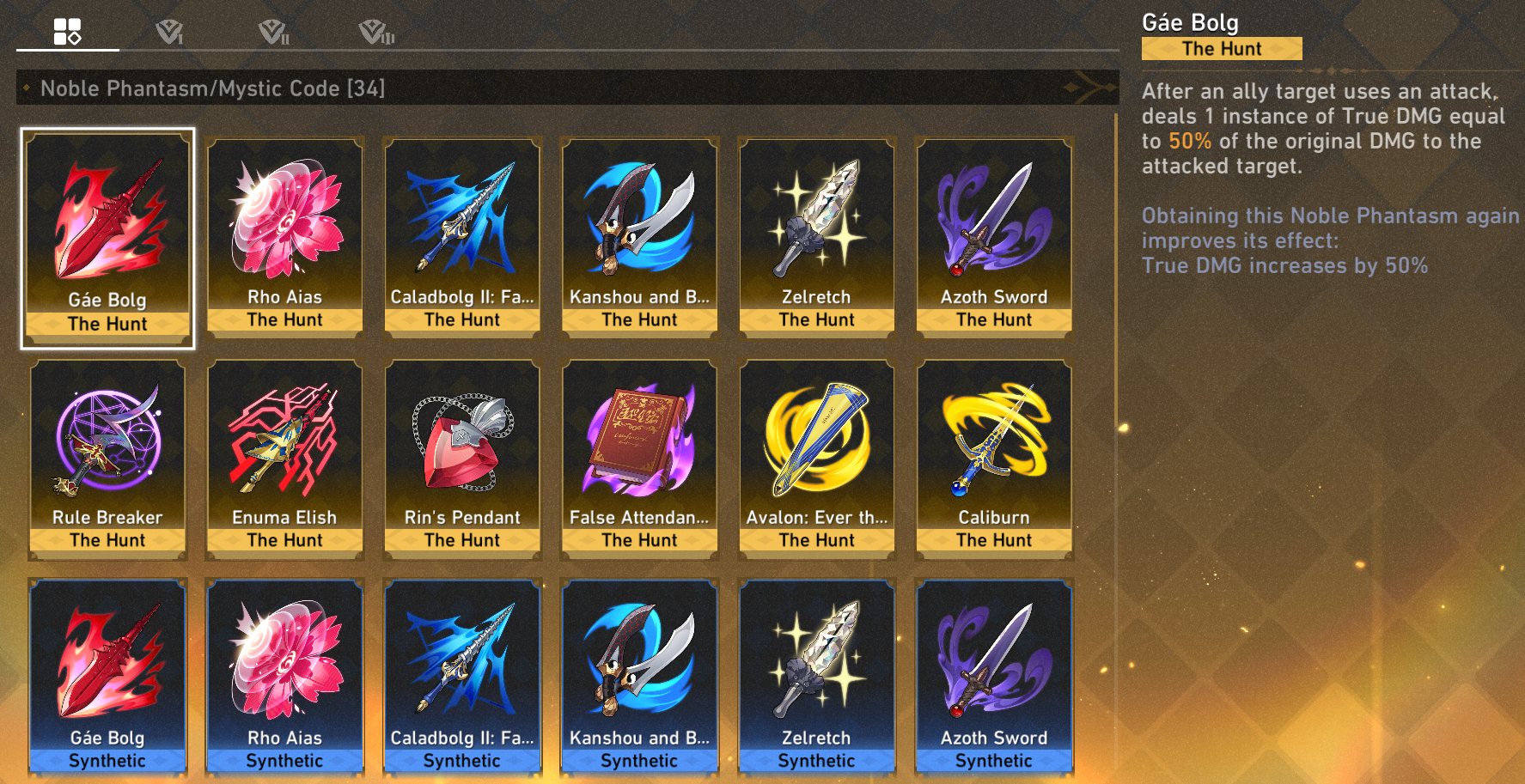Image resolution: width=1525 pixels, height=784 pixels.
Task: Select Avalon: Ever Distant The Hunt card
Action: click(x=816, y=458)
